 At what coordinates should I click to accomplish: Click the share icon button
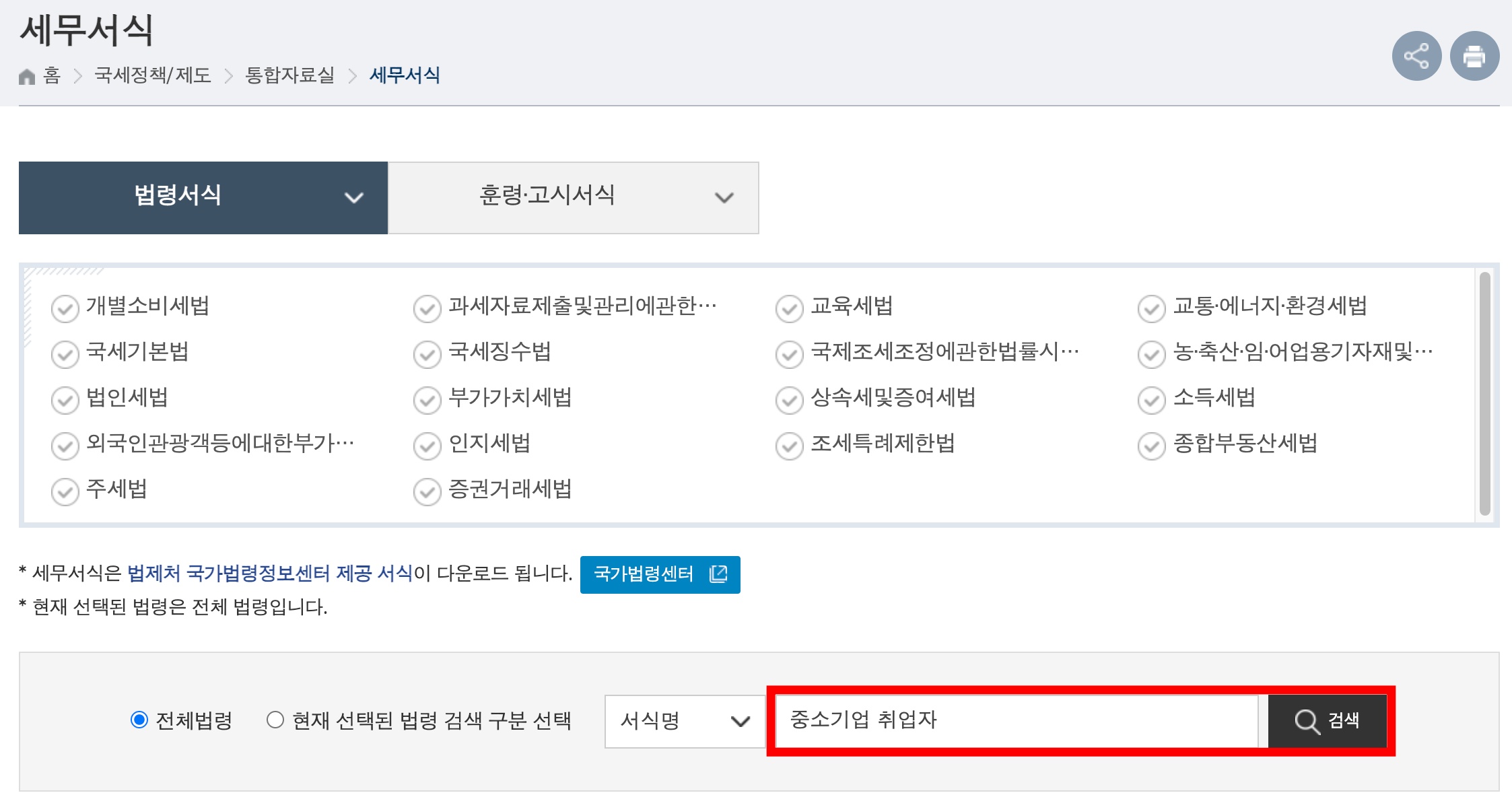(x=1416, y=56)
